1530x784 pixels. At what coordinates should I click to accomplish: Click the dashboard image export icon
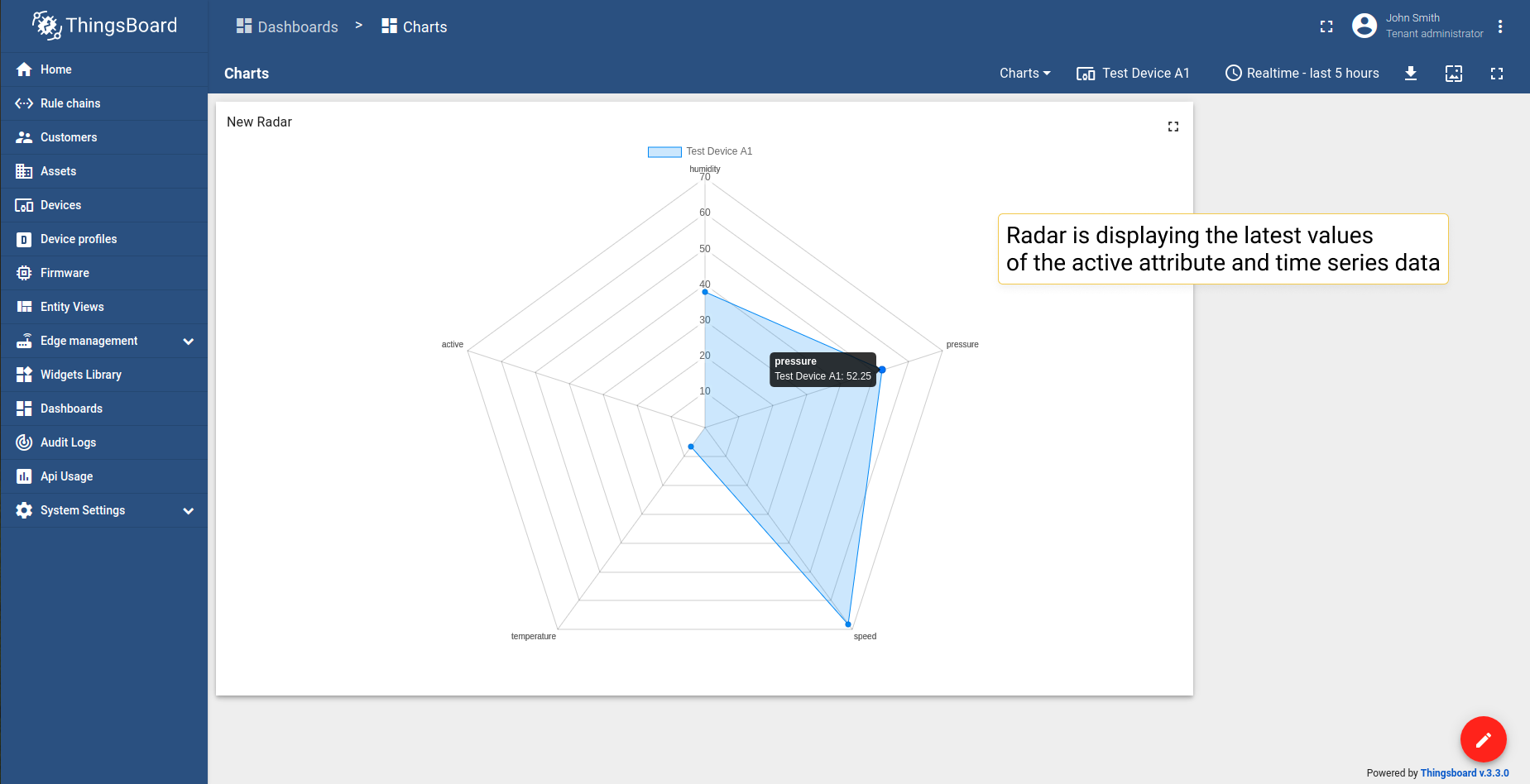click(1453, 74)
